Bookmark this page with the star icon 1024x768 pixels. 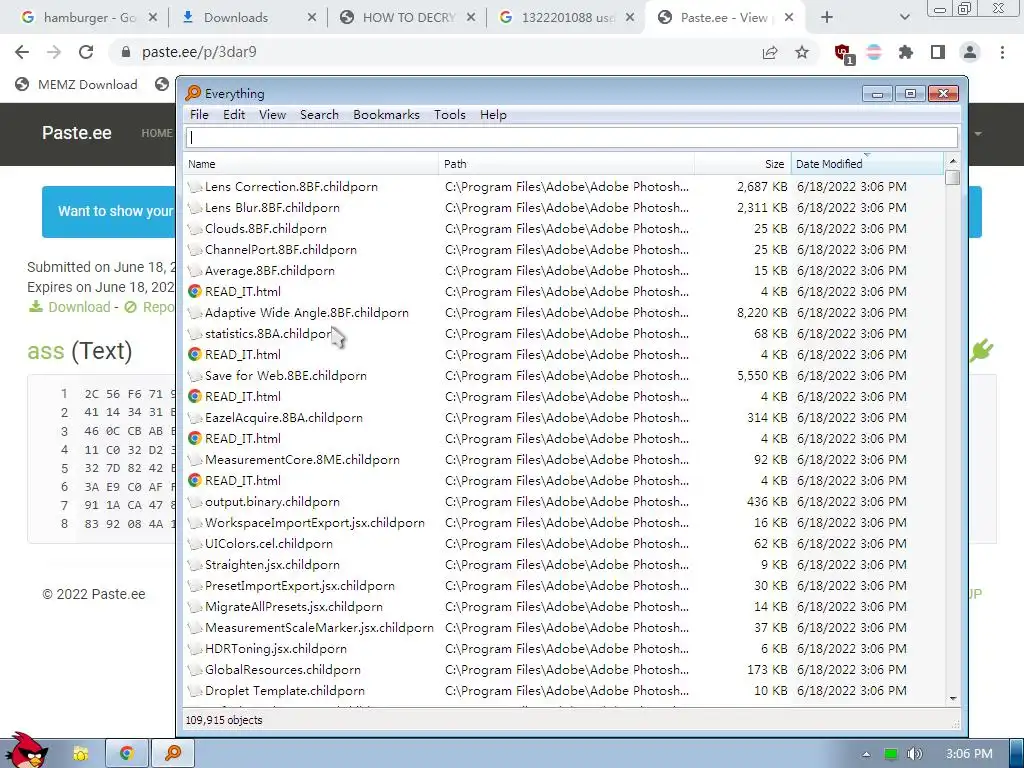pyautogui.click(x=802, y=52)
